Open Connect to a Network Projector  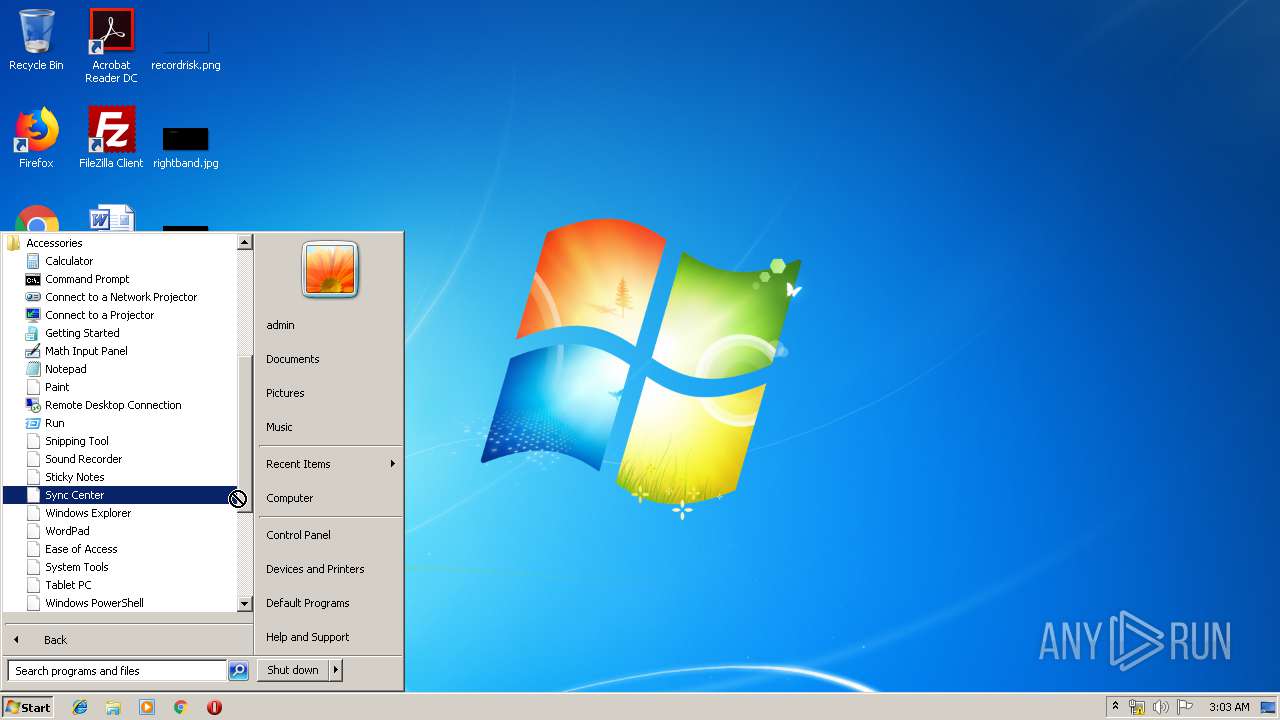120,297
